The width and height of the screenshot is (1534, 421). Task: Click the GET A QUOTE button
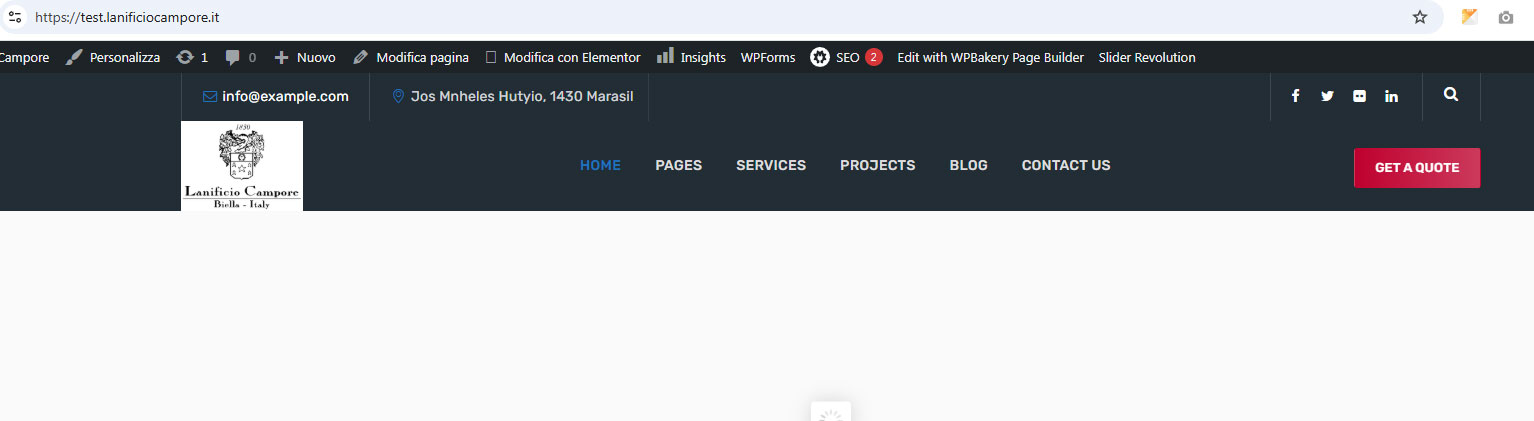click(x=1416, y=168)
